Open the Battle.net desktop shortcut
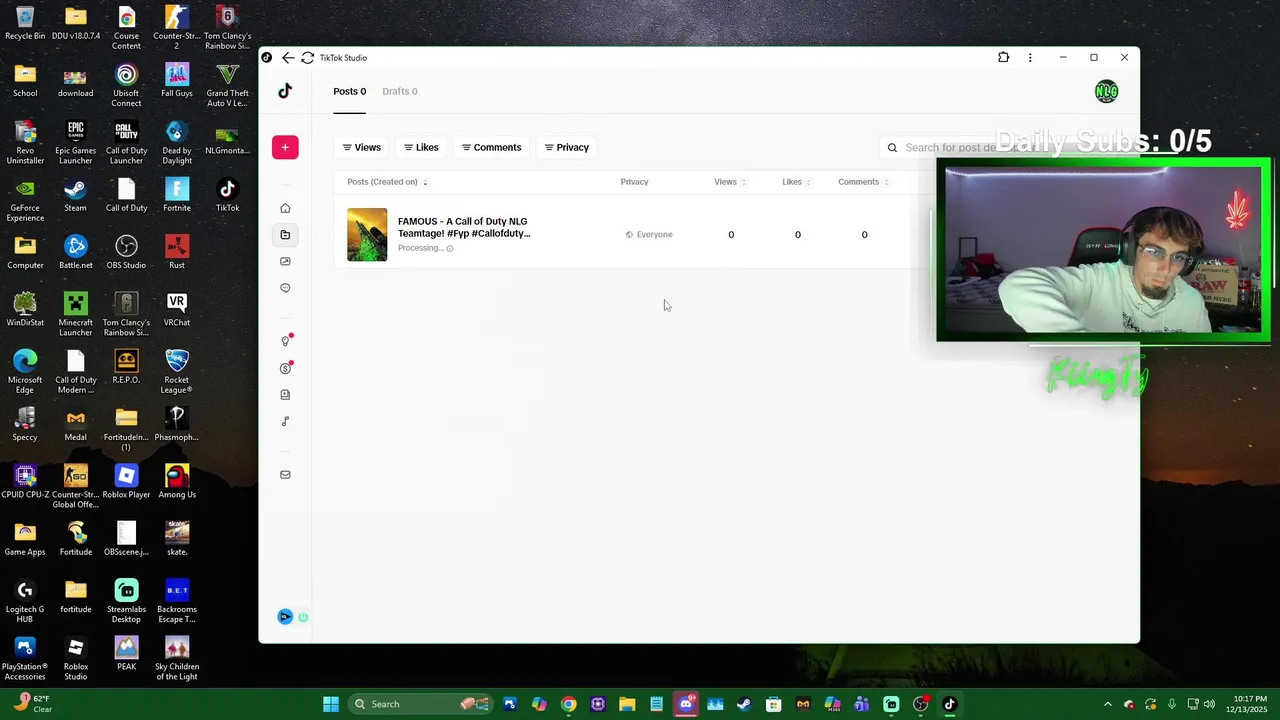Image resolution: width=1280 pixels, height=720 pixels. coord(75,252)
